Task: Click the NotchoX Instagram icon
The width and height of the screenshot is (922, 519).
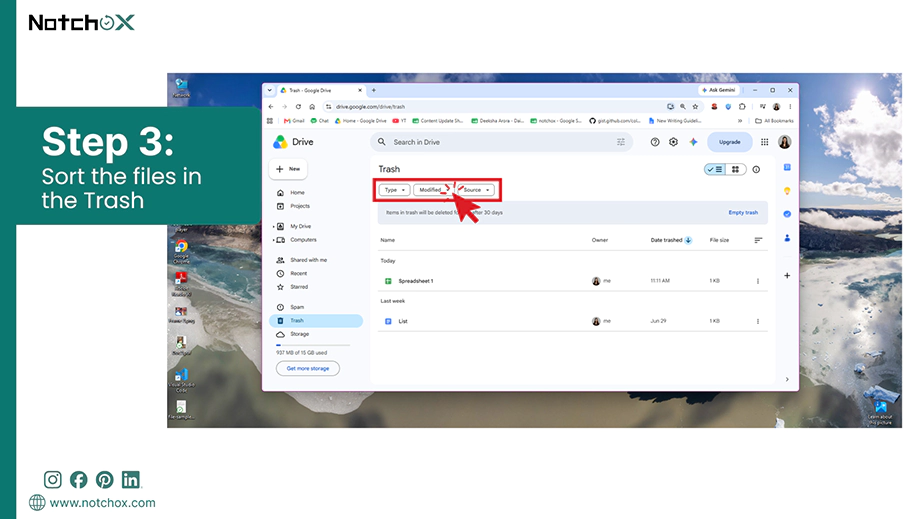Action: point(52,480)
